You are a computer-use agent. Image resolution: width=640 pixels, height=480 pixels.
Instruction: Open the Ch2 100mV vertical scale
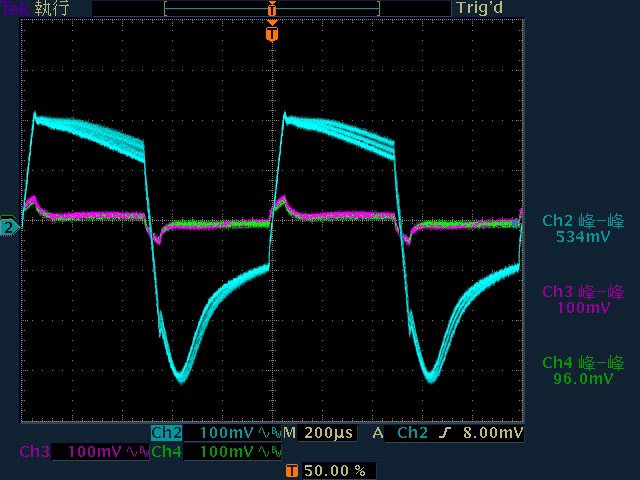(x=226, y=433)
